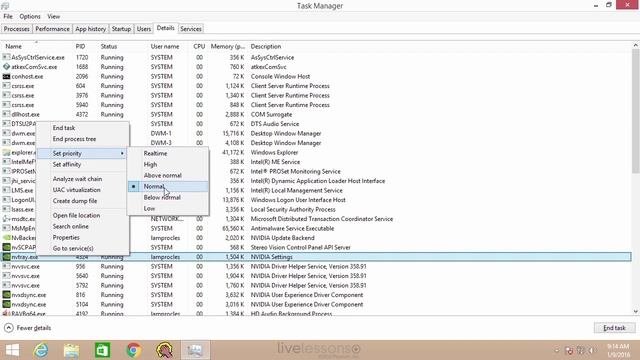This screenshot has height=360, width=640.
Task: Click the scrollbar up arrow
Action: click(636, 45)
